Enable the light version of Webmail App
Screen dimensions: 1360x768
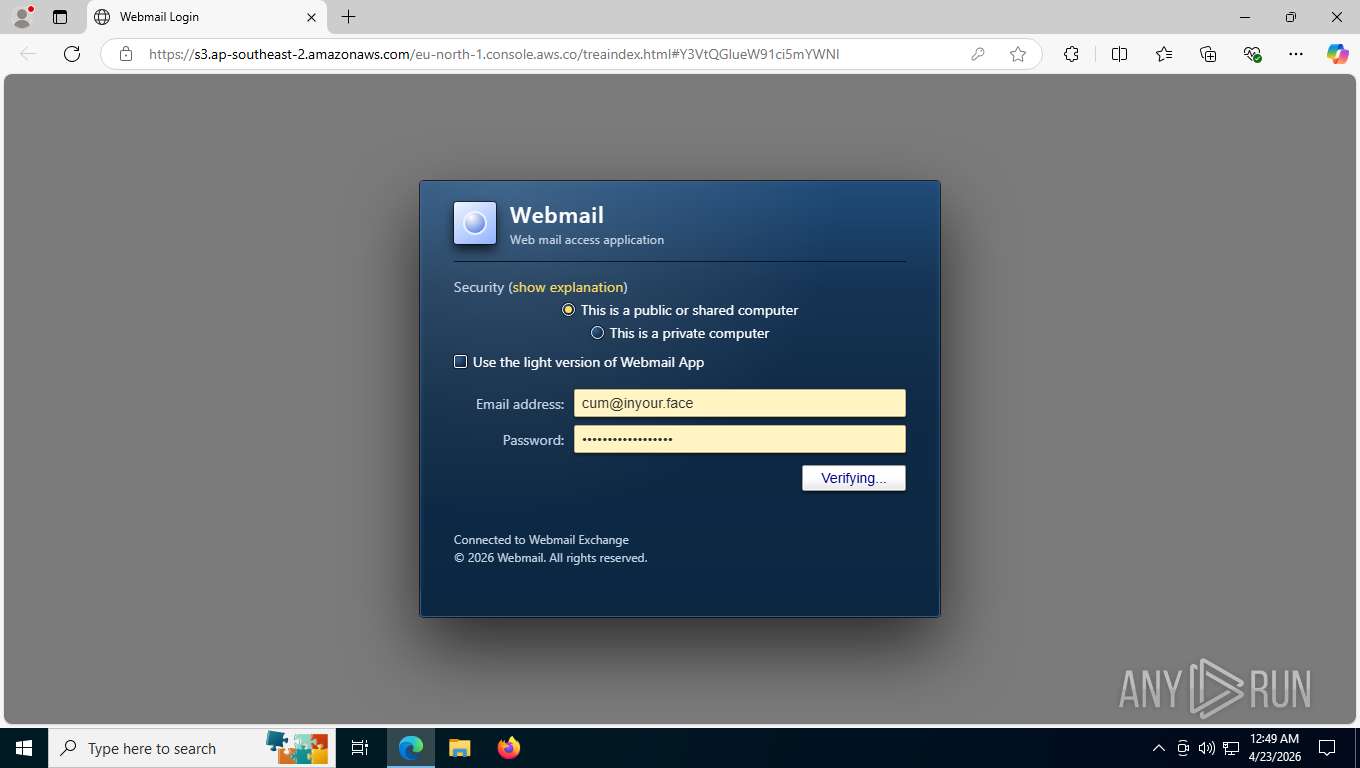point(460,362)
